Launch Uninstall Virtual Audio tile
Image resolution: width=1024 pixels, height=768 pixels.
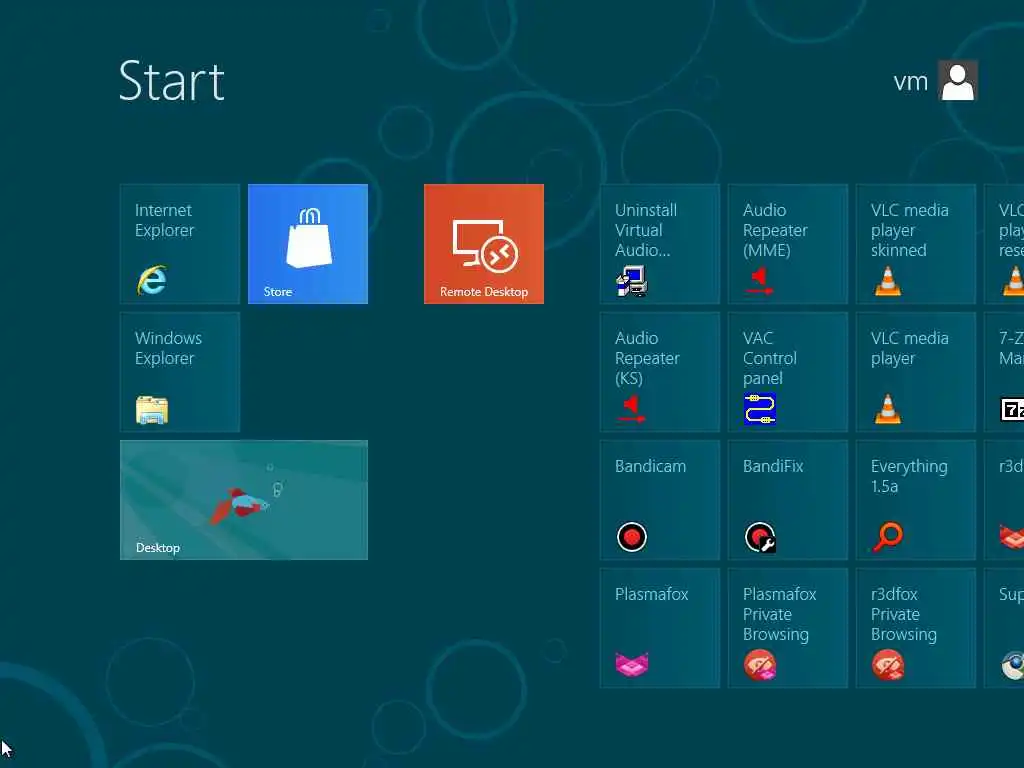[x=660, y=244]
